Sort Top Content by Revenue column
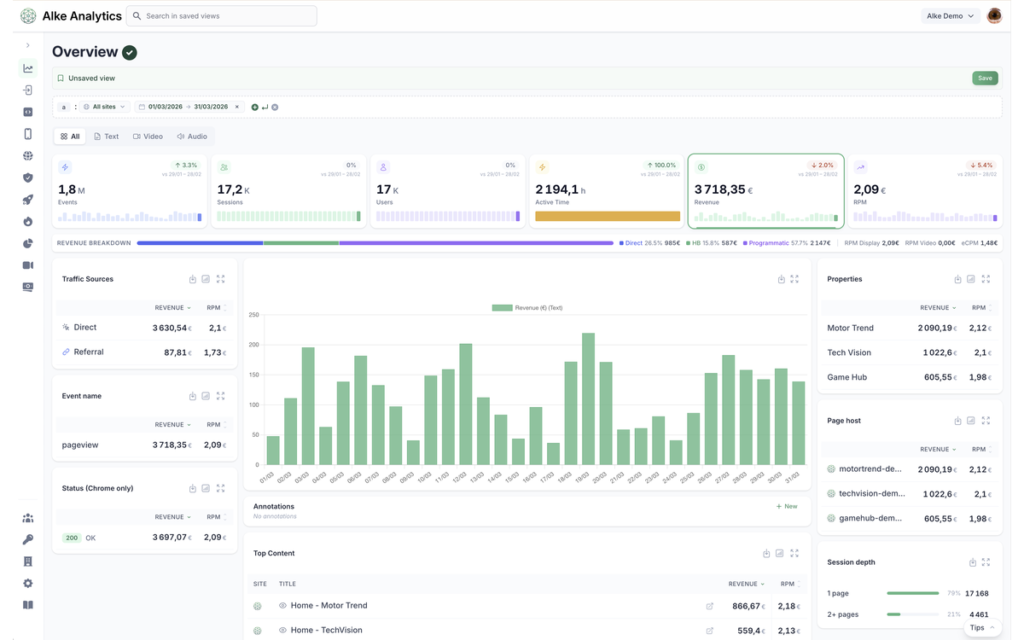The width and height of the screenshot is (1024, 640). click(746, 584)
